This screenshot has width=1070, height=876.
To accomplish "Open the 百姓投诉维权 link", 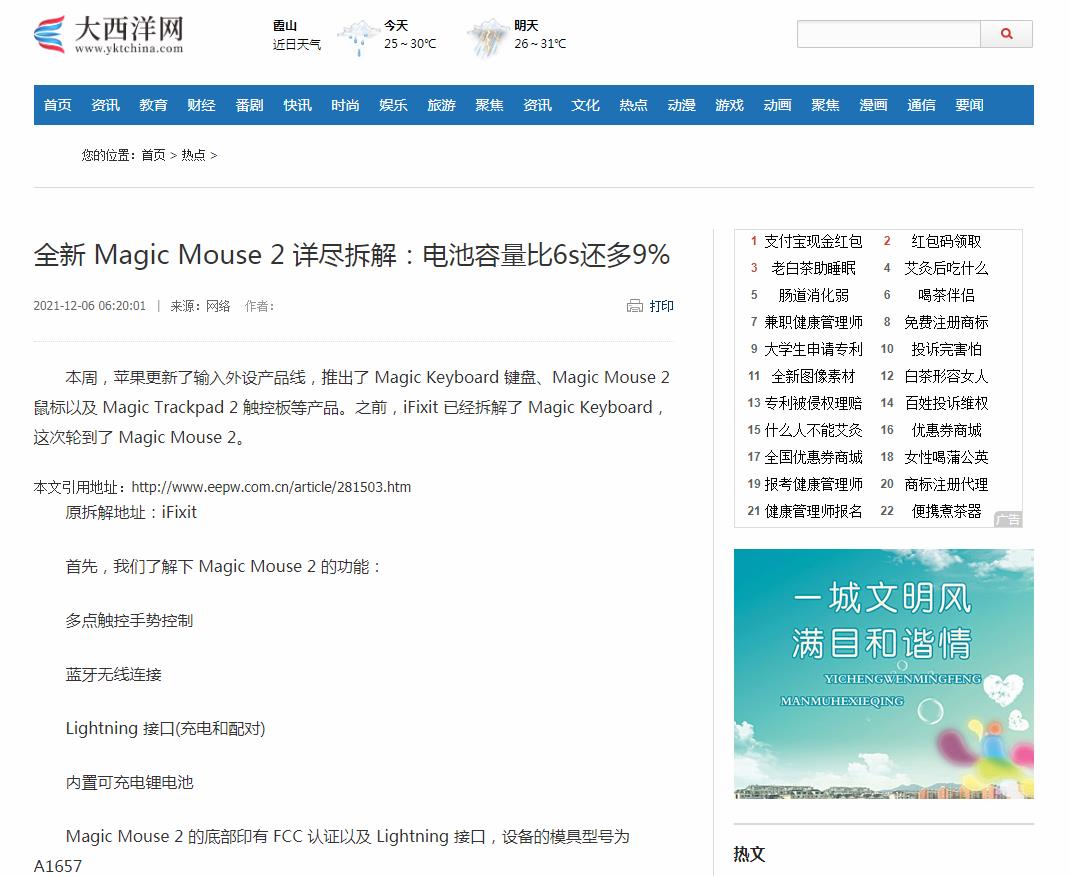I will (946, 403).
